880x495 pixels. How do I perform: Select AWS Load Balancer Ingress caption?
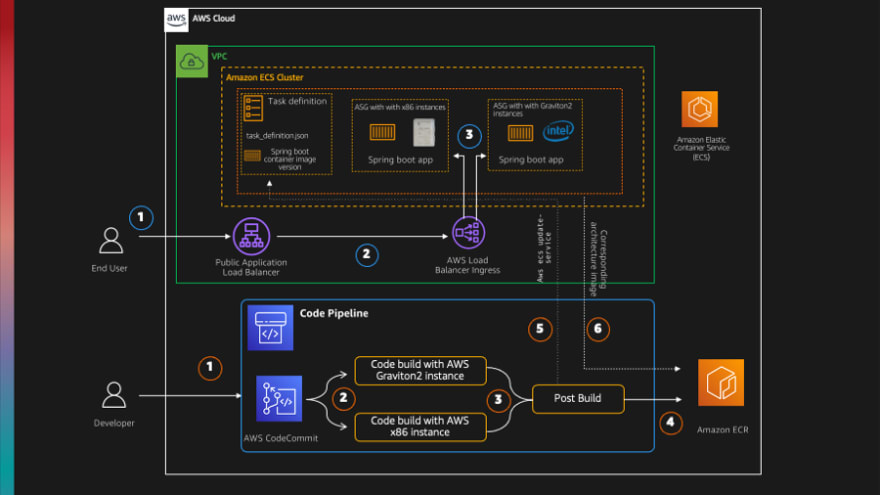[468, 265]
